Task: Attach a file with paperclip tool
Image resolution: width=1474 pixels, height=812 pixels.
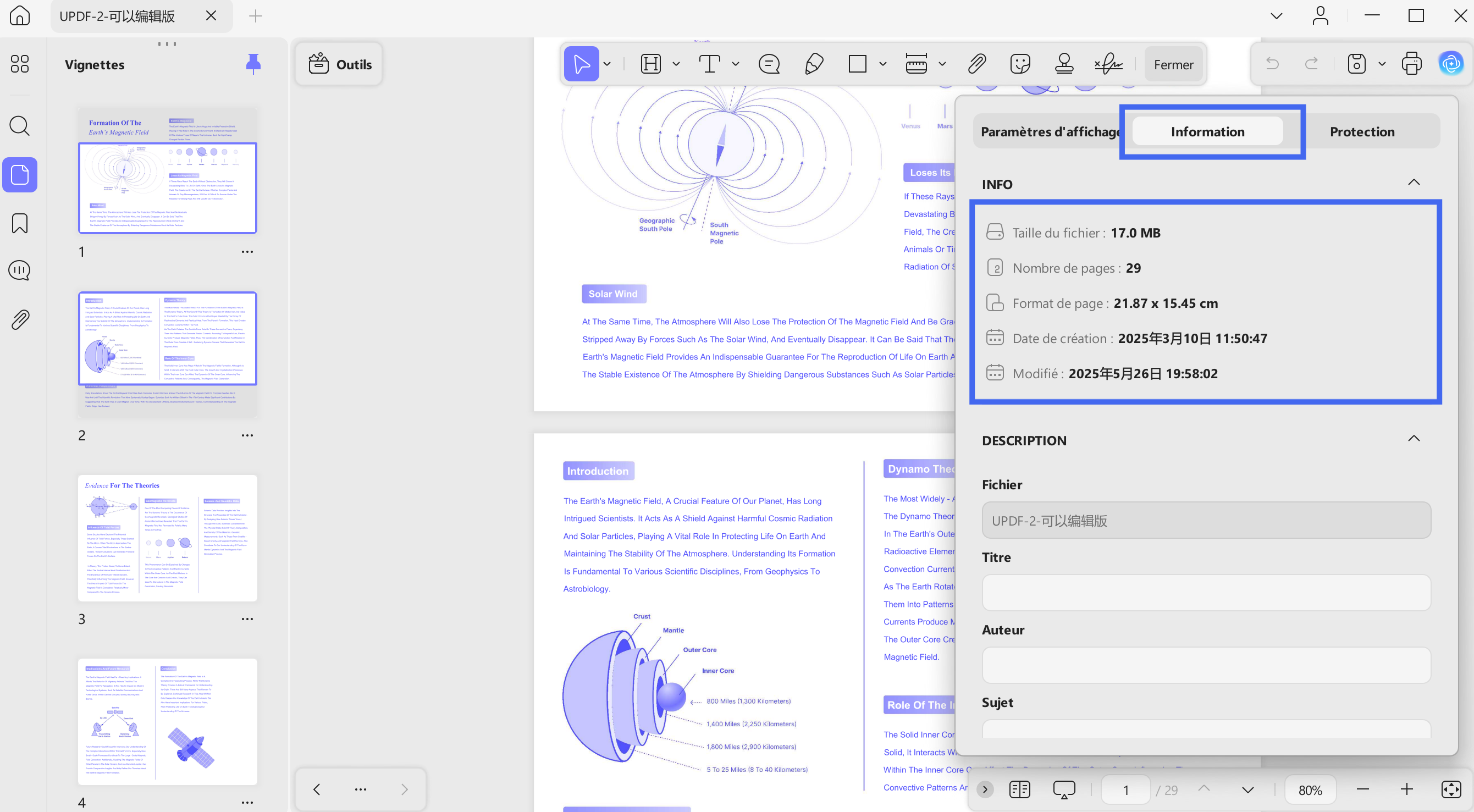Action: [x=977, y=64]
